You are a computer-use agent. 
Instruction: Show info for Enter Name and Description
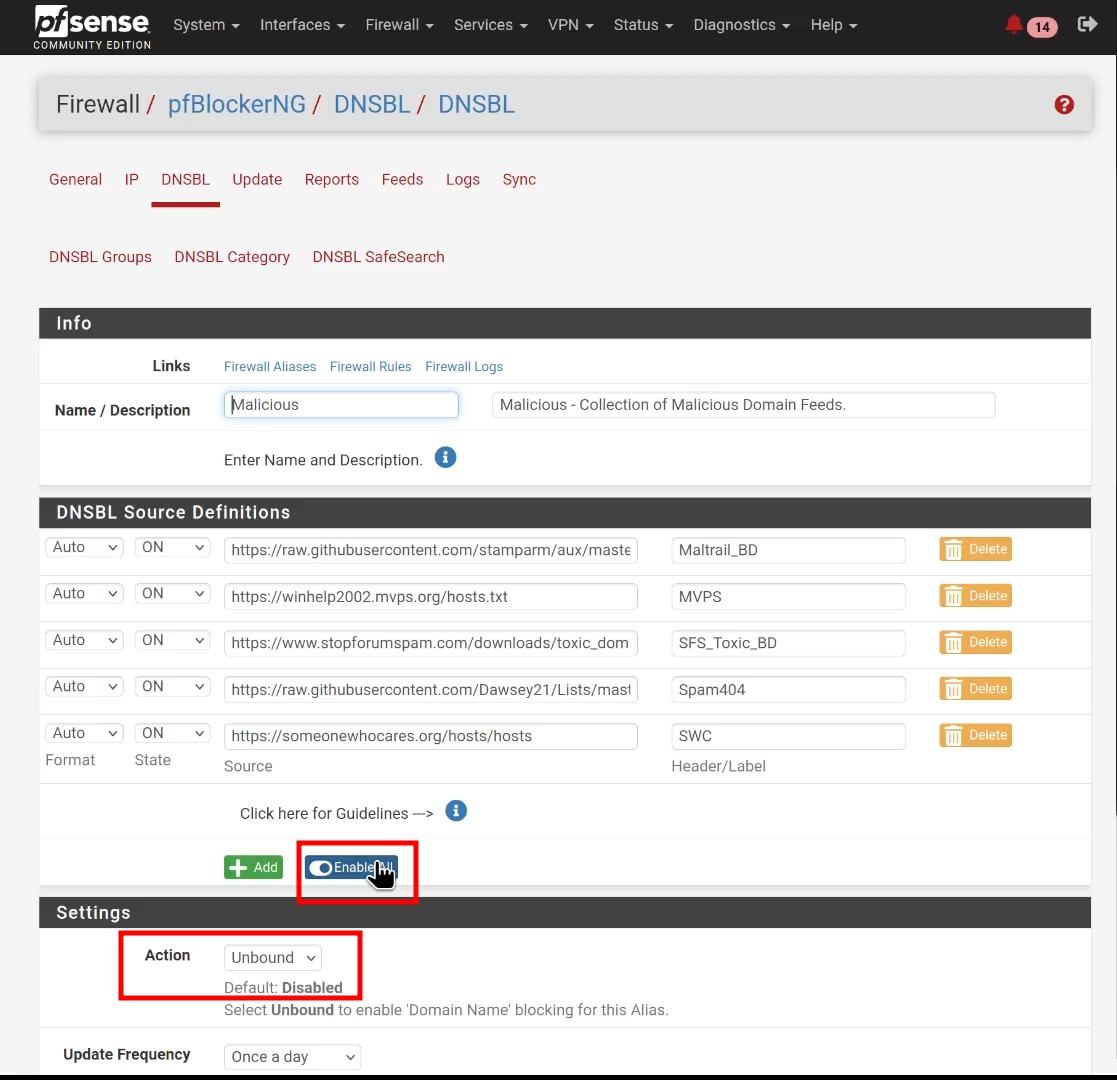445,457
